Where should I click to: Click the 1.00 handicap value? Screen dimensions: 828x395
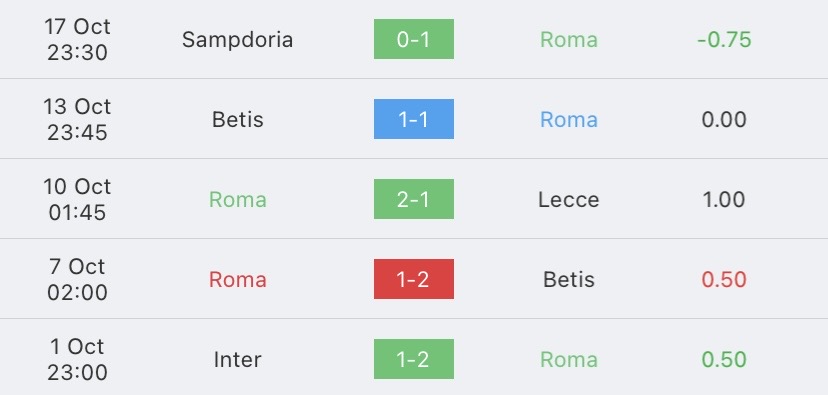(724, 200)
